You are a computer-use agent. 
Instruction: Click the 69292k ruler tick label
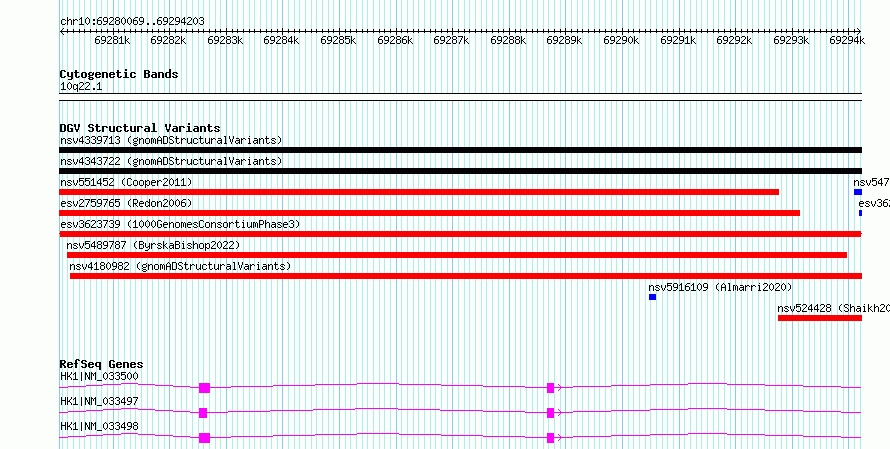coord(734,40)
